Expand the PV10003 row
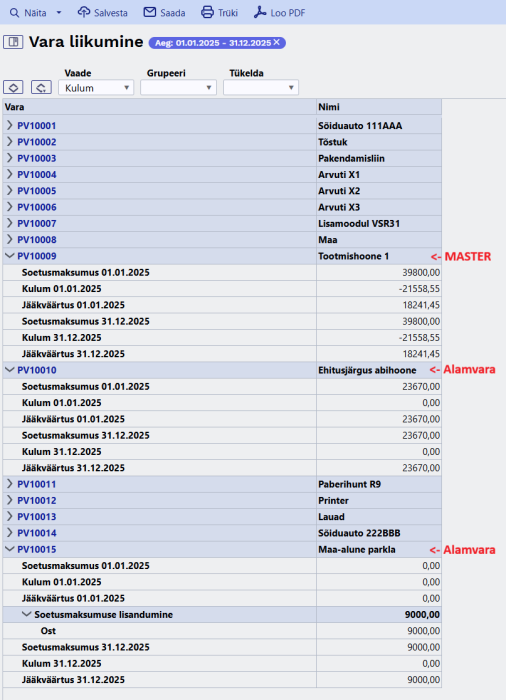The width and height of the screenshot is (506, 700). tap(9, 158)
